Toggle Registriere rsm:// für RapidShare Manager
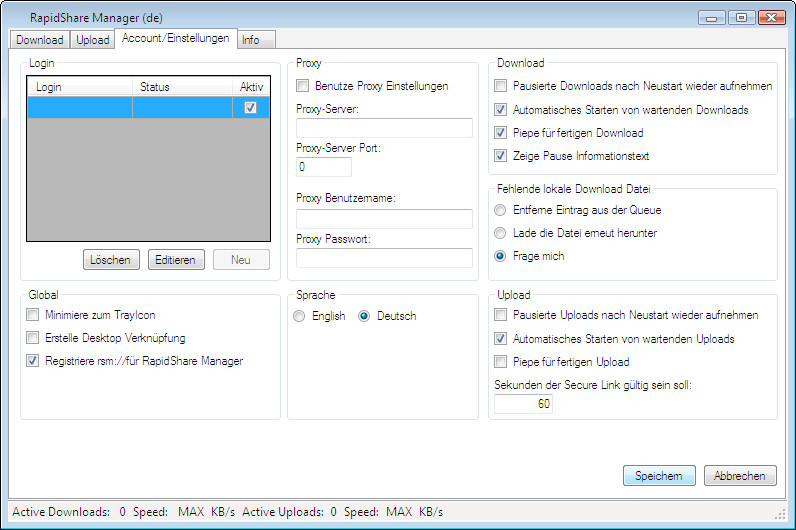This screenshot has width=796, height=530. click(x=32, y=360)
